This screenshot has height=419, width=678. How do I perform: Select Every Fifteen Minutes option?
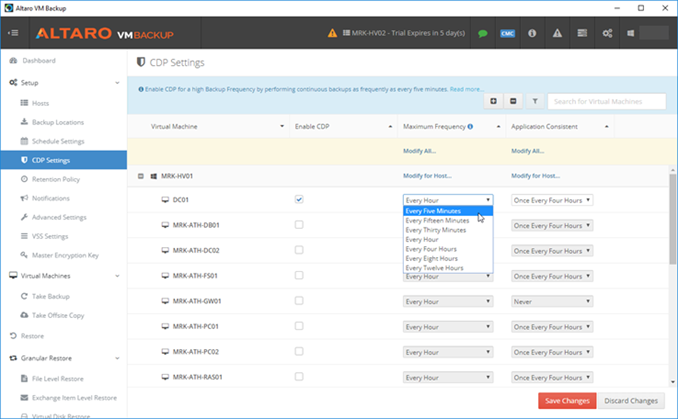point(448,221)
